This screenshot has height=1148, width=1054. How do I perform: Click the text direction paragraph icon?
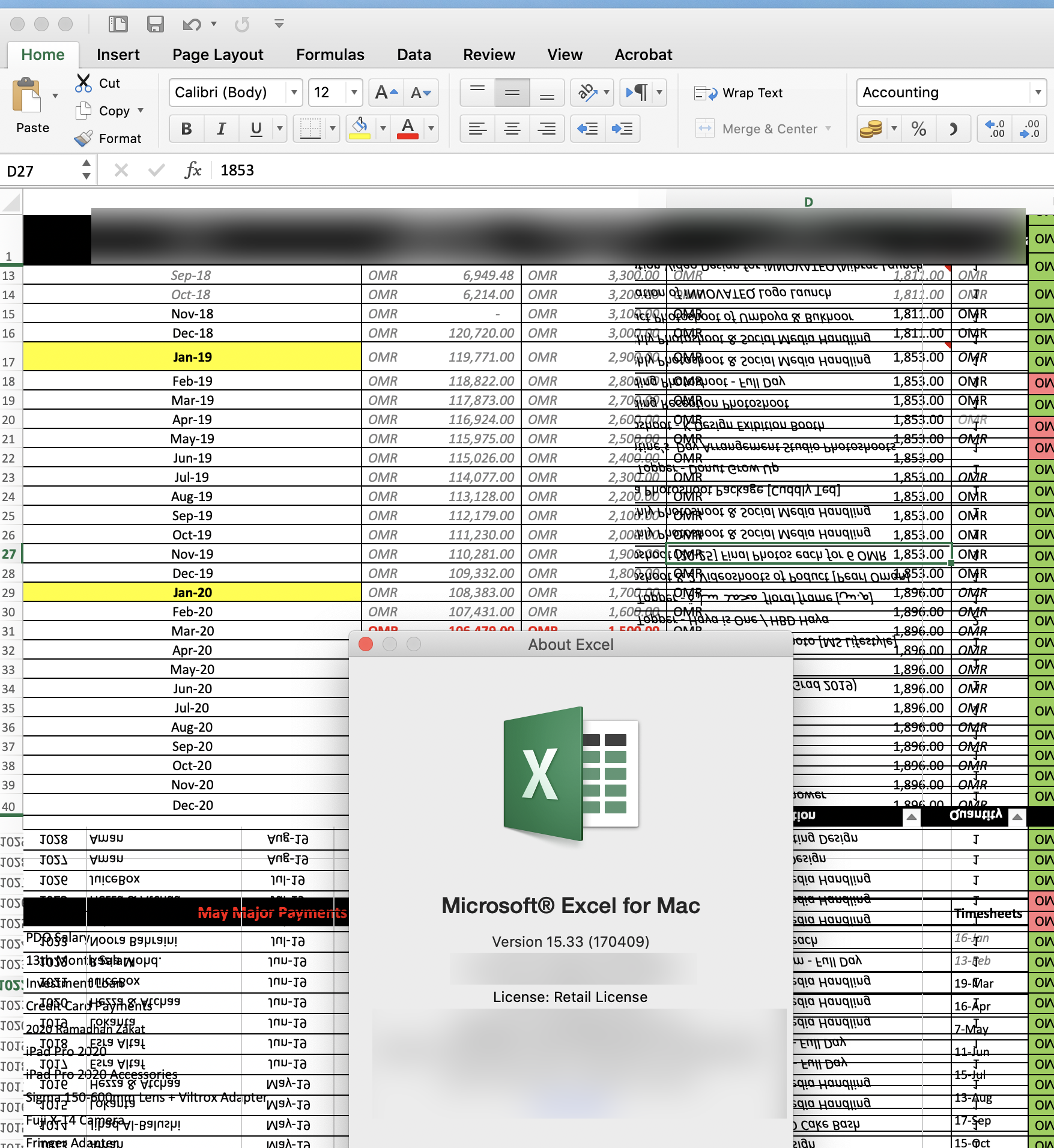(x=637, y=93)
